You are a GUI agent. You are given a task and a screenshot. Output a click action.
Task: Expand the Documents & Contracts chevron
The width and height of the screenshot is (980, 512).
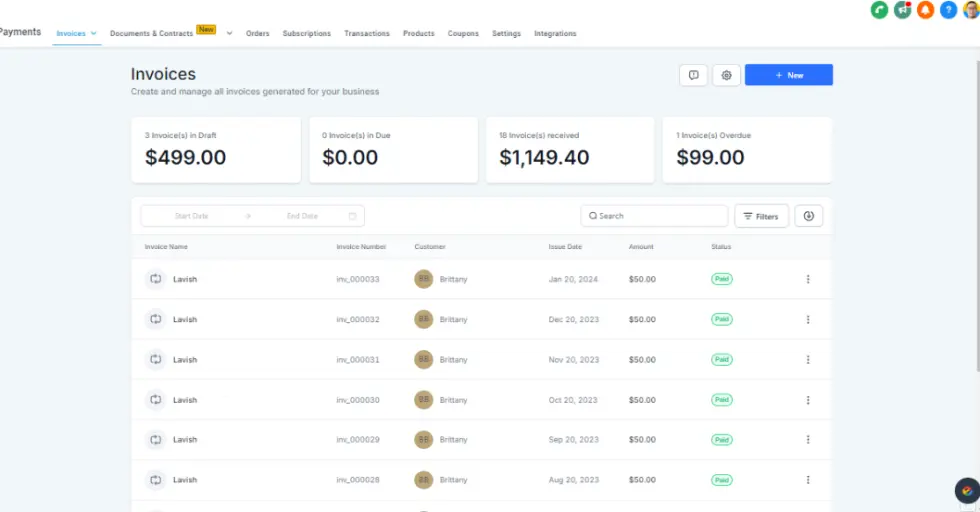pos(229,33)
